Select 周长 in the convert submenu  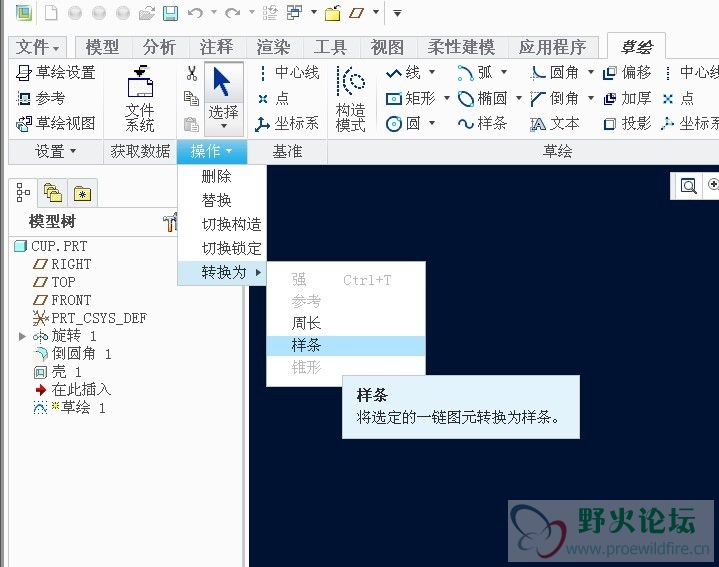[x=346, y=324]
